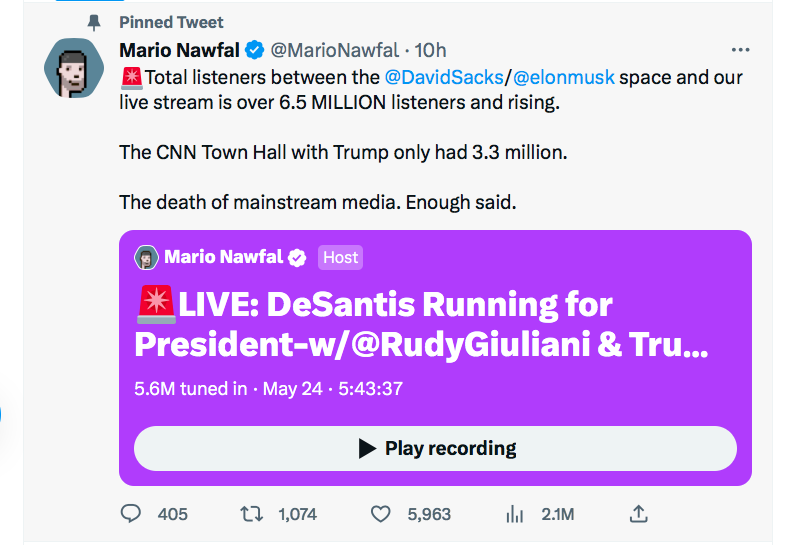
Task: Click the Pinned Tweet label
Action: click(x=171, y=22)
